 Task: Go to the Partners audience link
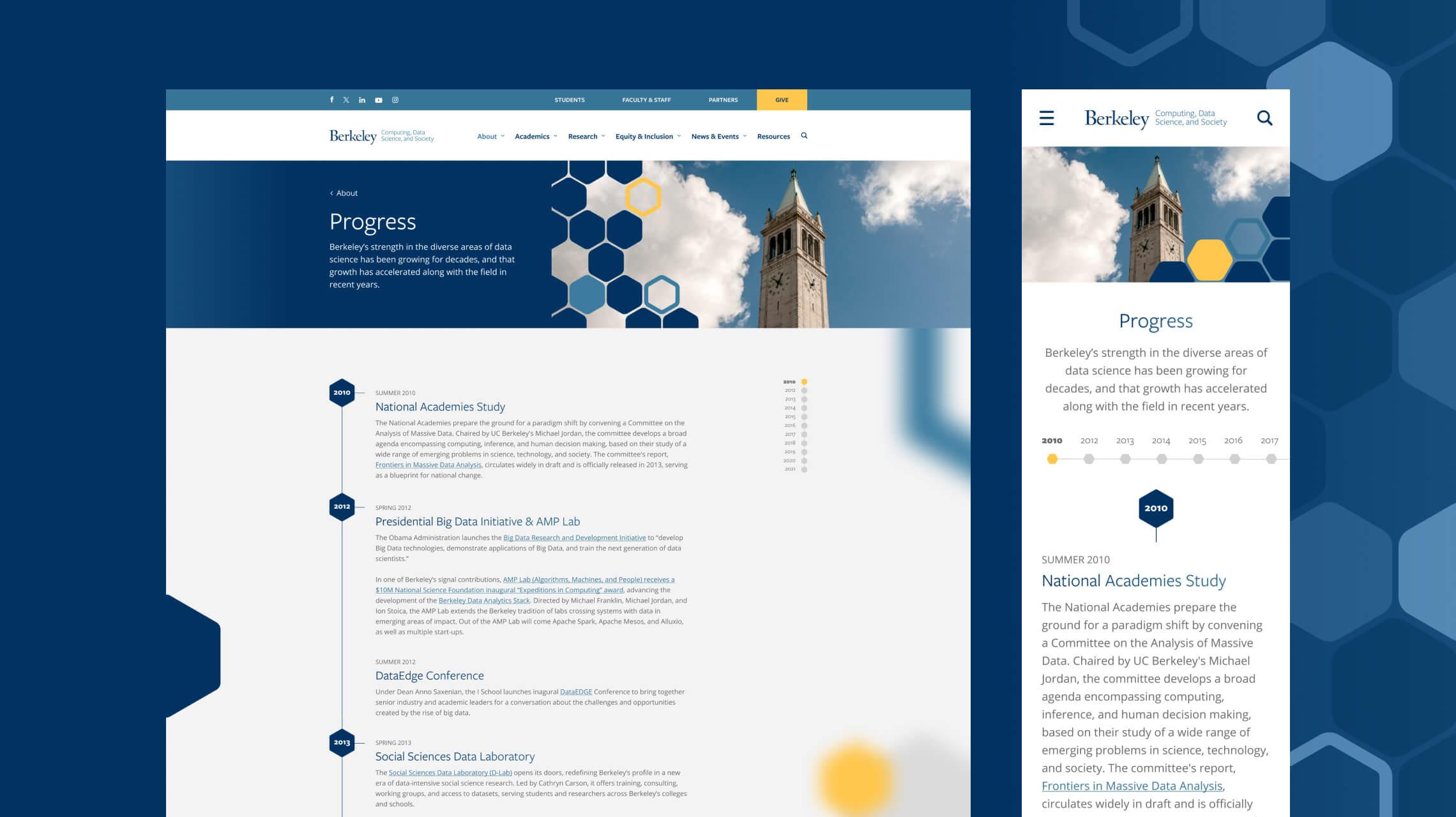click(x=723, y=100)
